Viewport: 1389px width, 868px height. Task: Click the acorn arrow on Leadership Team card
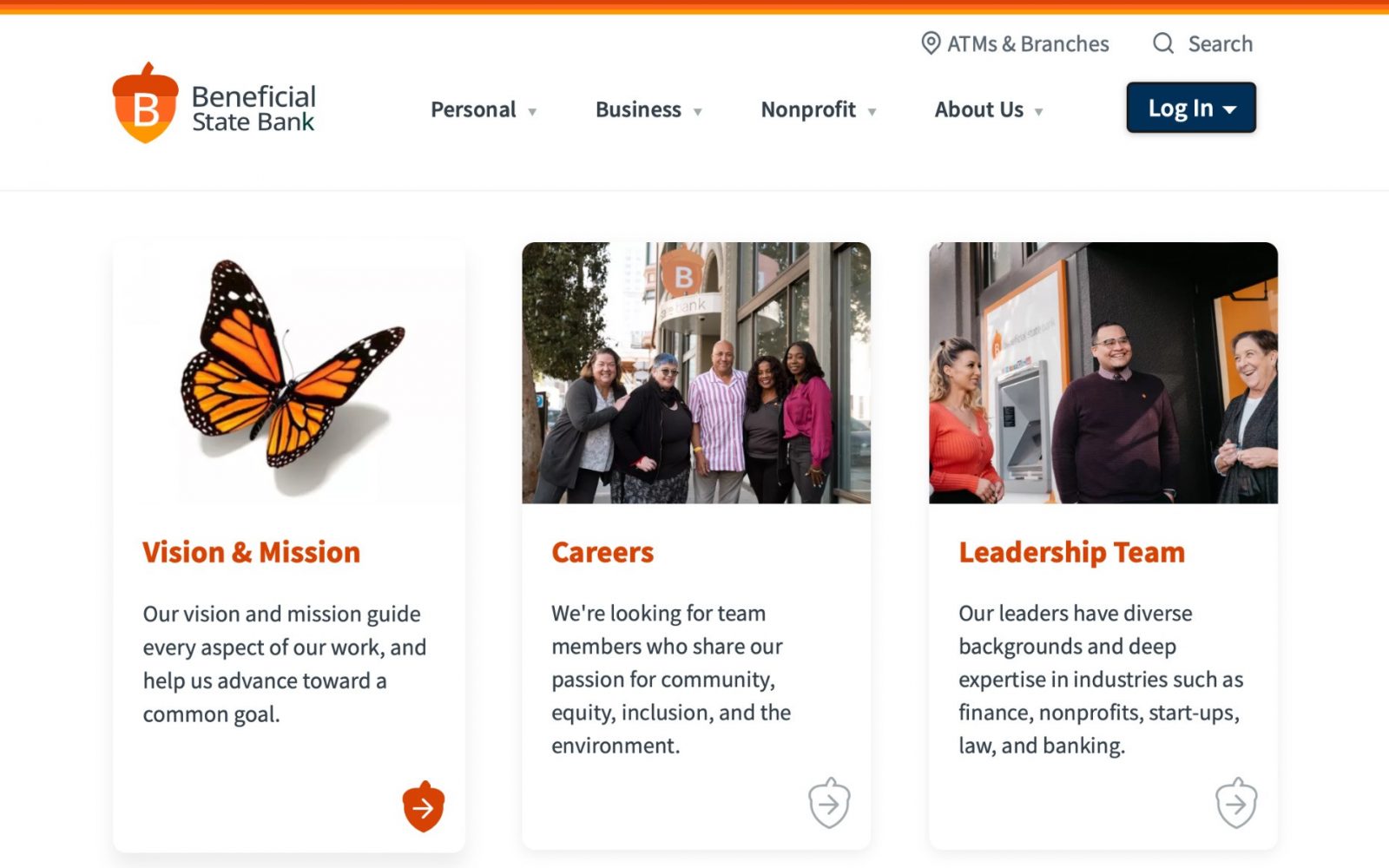tap(1236, 804)
